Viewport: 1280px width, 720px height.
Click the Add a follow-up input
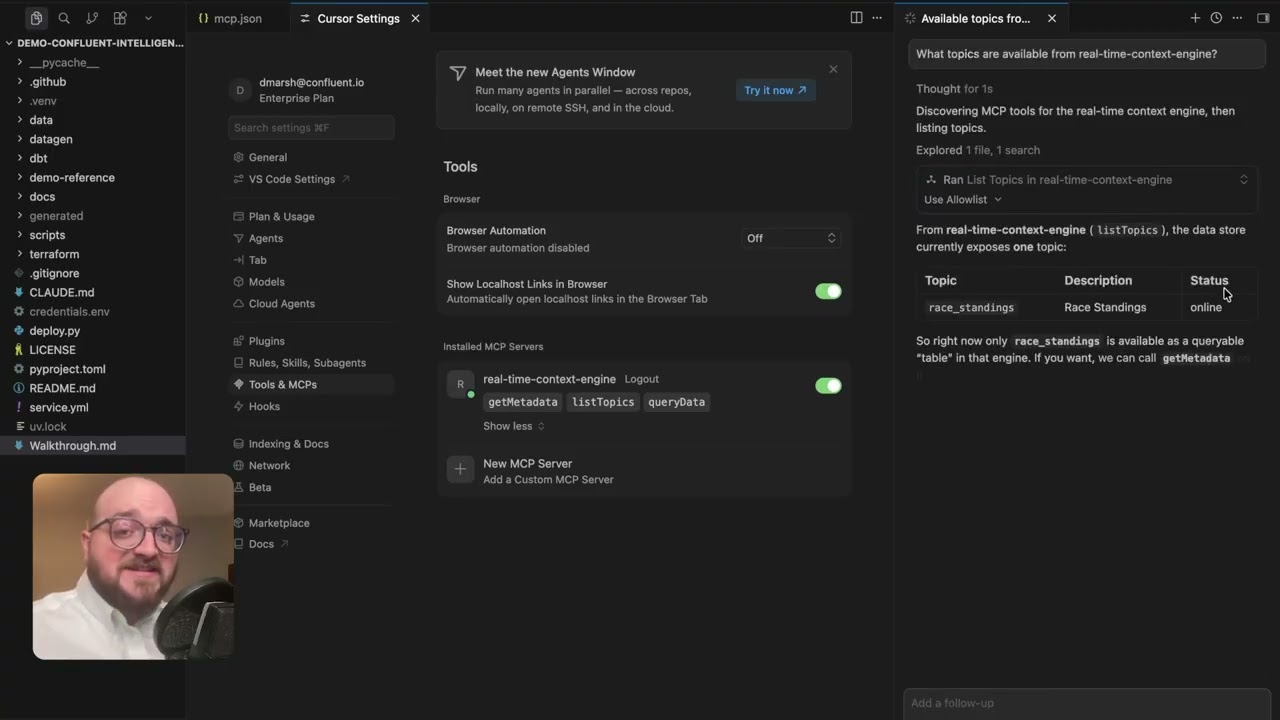pyautogui.click(x=1087, y=703)
